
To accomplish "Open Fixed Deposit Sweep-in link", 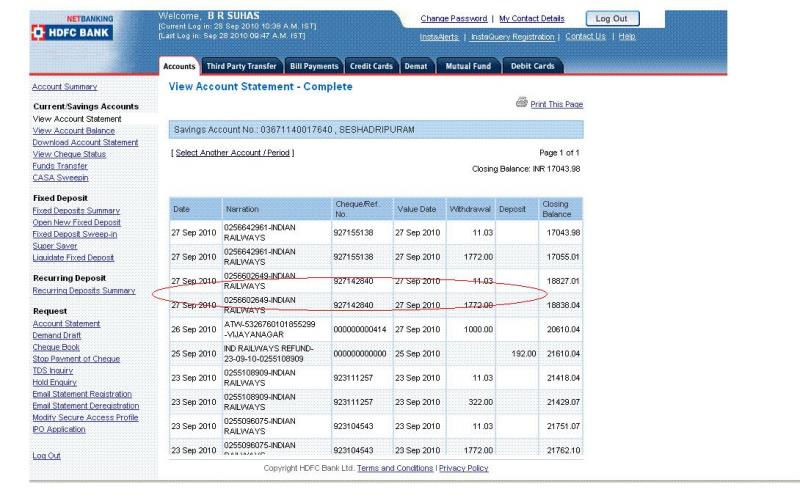I will (x=75, y=234).
